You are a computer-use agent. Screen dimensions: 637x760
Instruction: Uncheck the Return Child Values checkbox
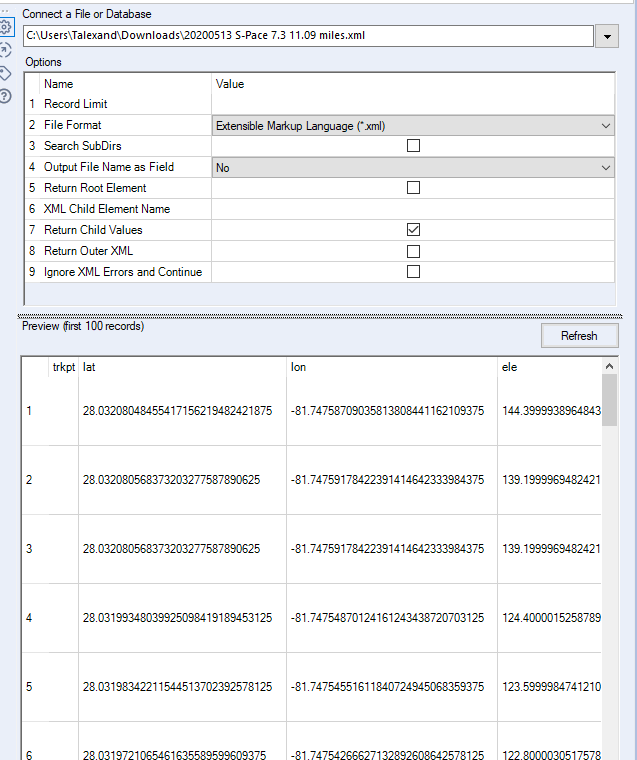(x=413, y=230)
